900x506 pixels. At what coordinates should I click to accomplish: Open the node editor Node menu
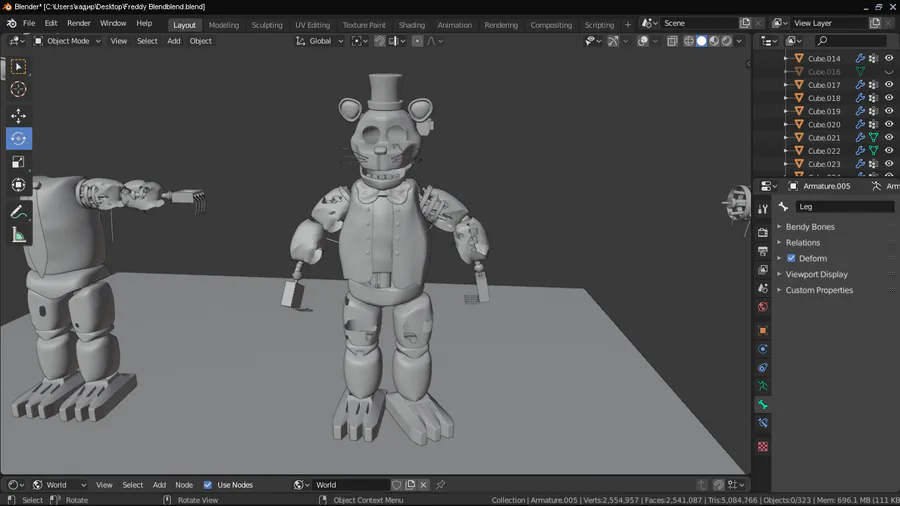(184, 485)
